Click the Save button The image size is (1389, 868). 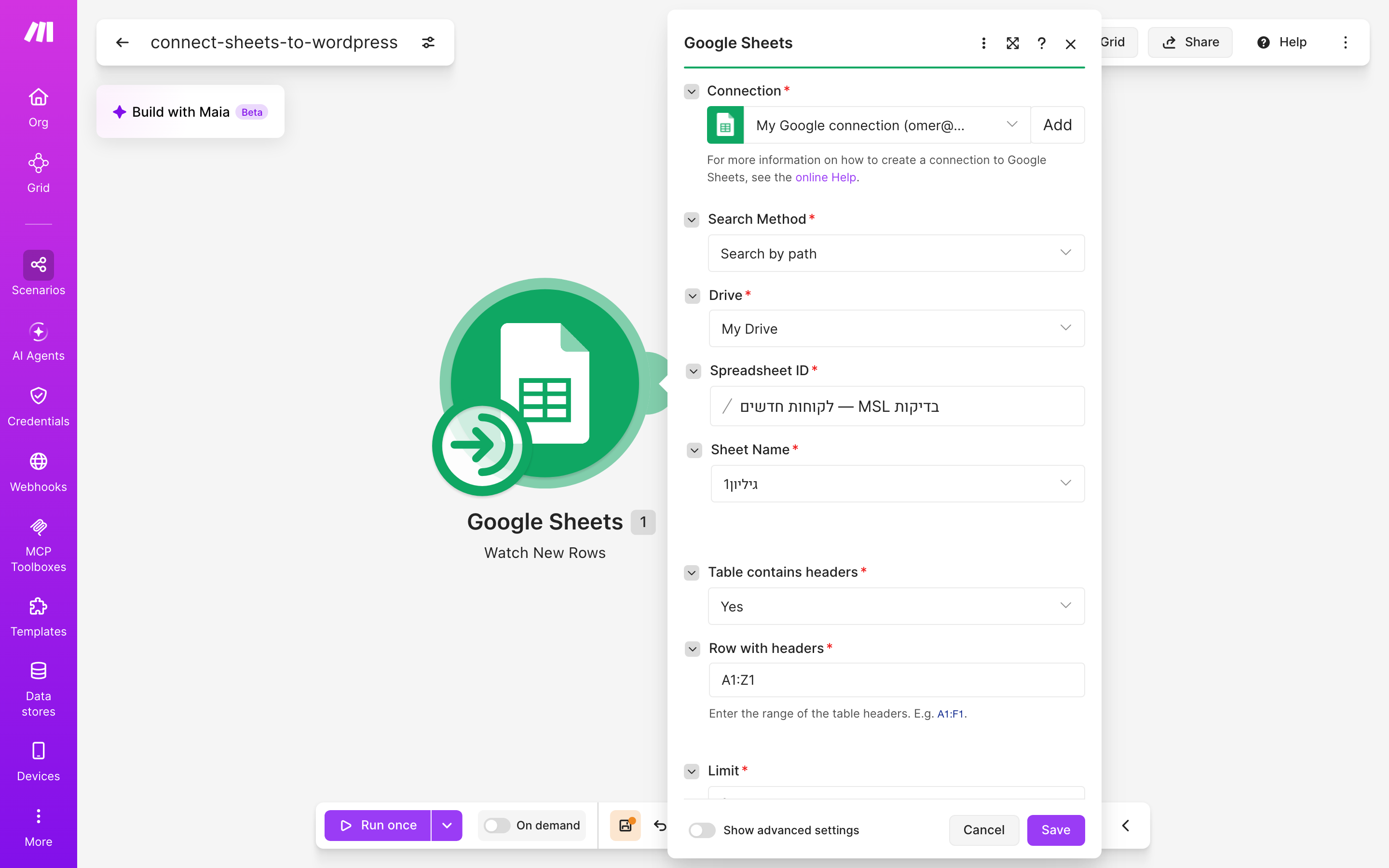pos(1056,830)
